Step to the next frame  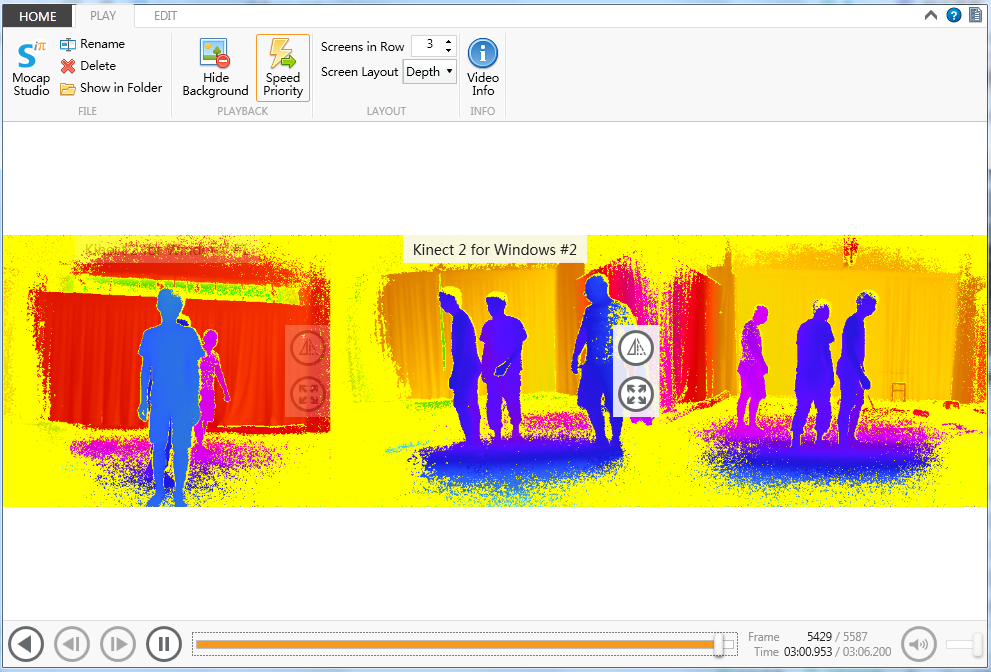[x=118, y=644]
